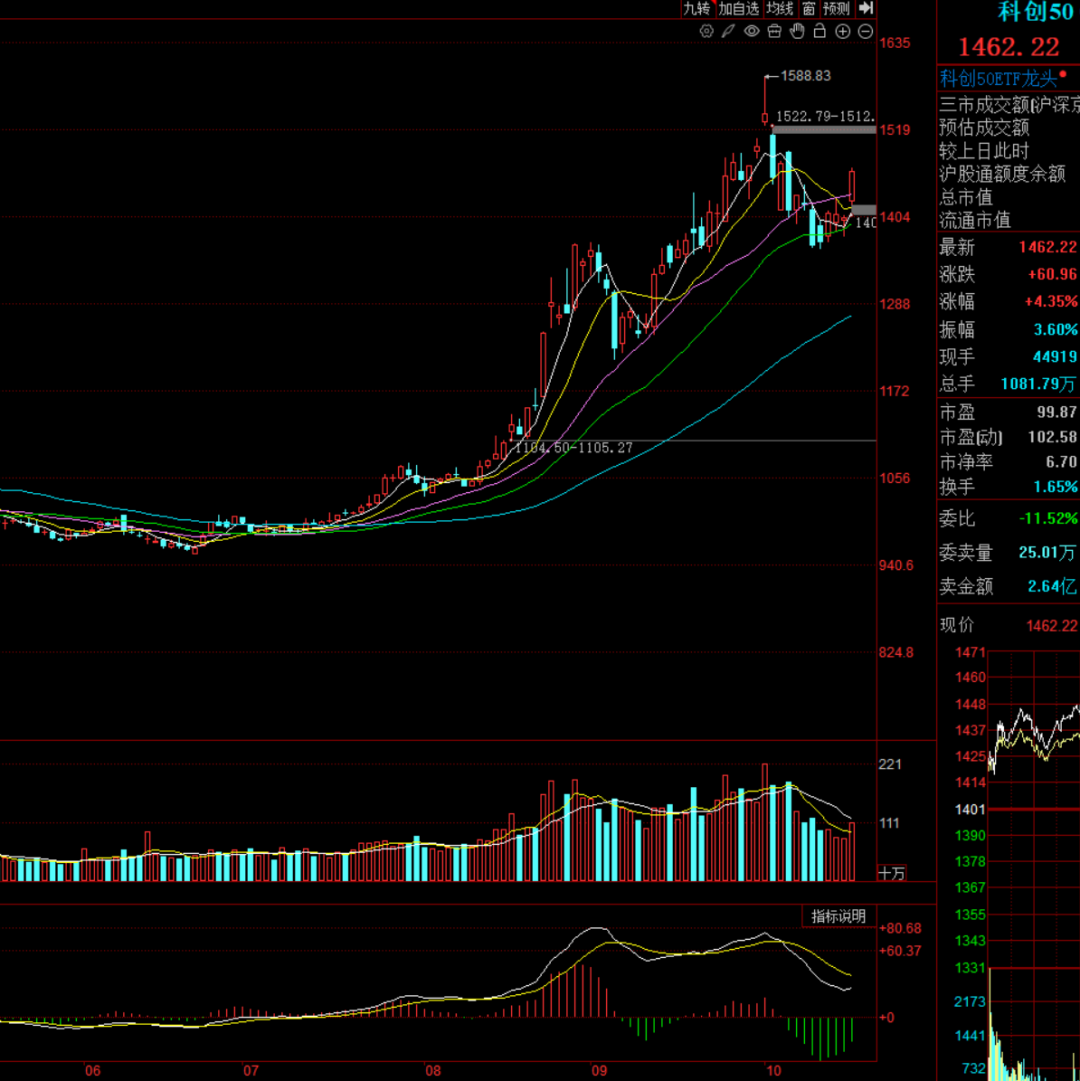Open the 窗 window option

808,8
